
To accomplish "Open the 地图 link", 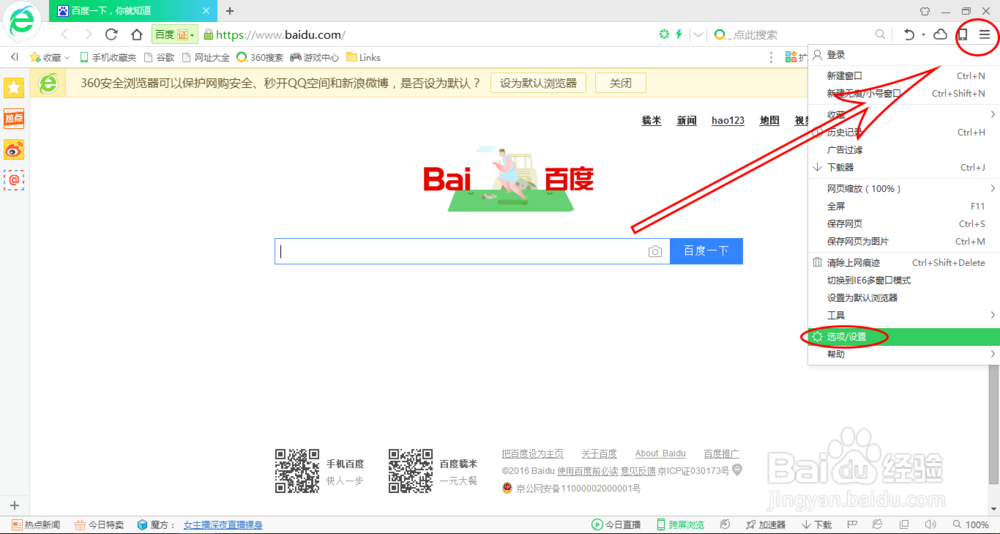I will [770, 121].
